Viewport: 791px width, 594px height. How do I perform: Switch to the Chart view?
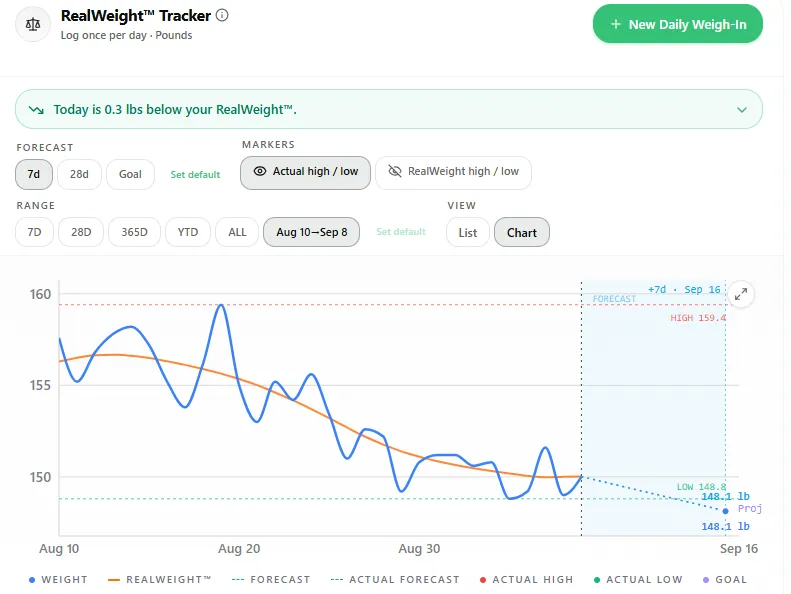pyautogui.click(x=522, y=233)
